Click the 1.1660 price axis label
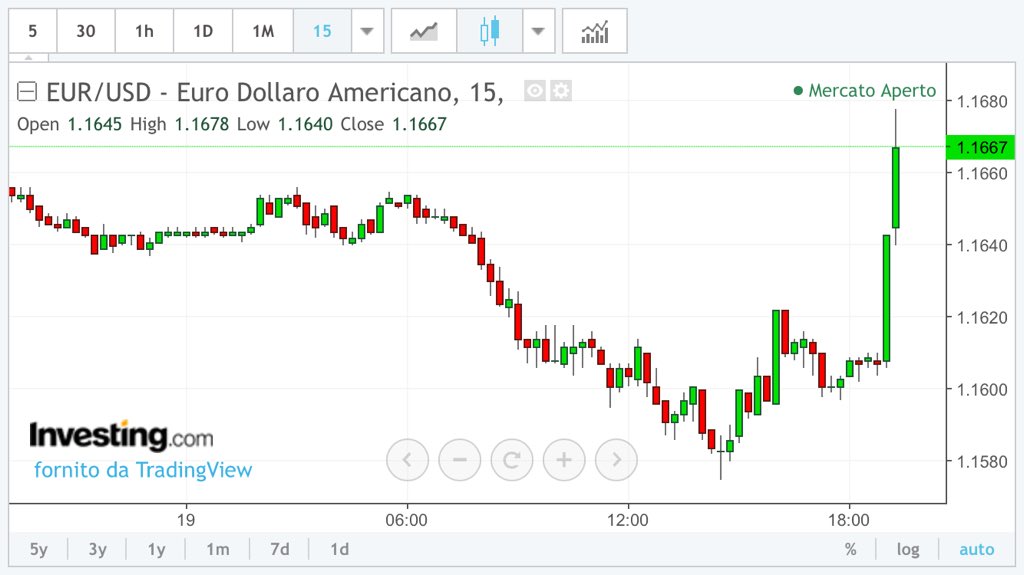 (982, 173)
